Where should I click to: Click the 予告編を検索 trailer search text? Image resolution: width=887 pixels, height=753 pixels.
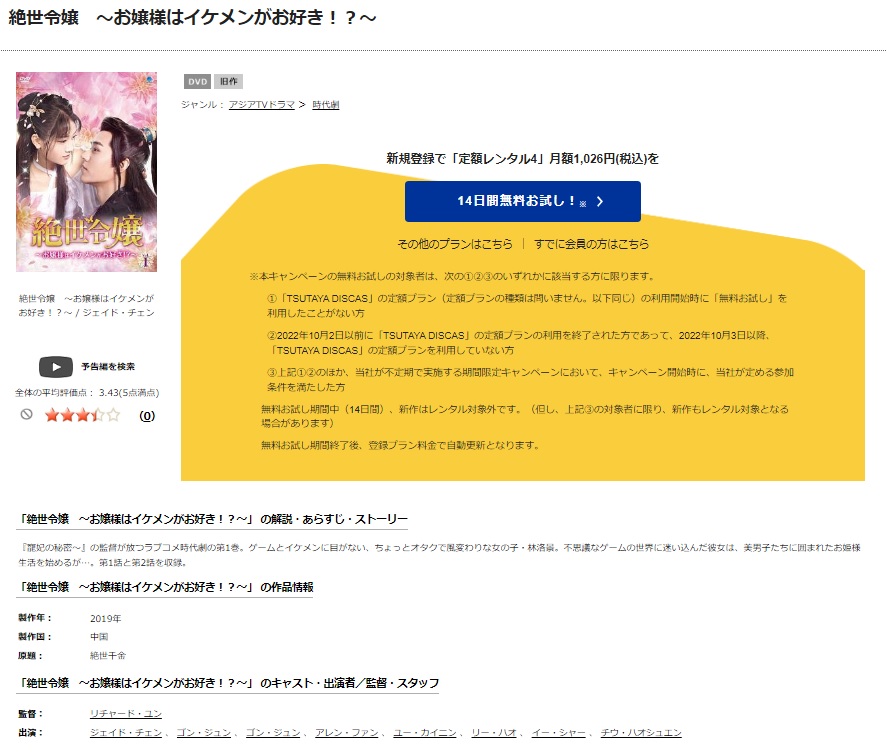click(108, 367)
